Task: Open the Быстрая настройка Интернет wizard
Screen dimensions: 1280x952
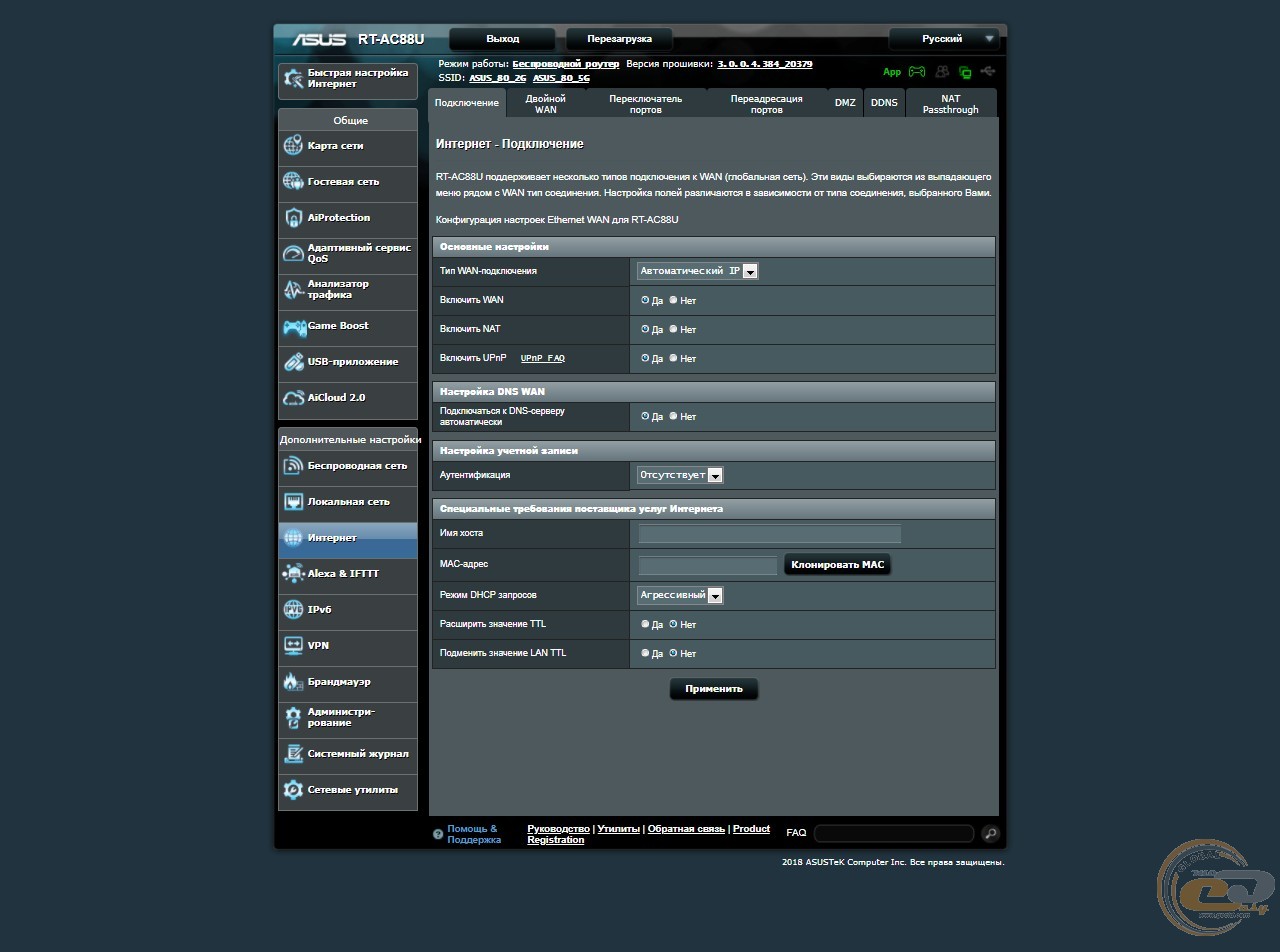Action: coord(348,80)
